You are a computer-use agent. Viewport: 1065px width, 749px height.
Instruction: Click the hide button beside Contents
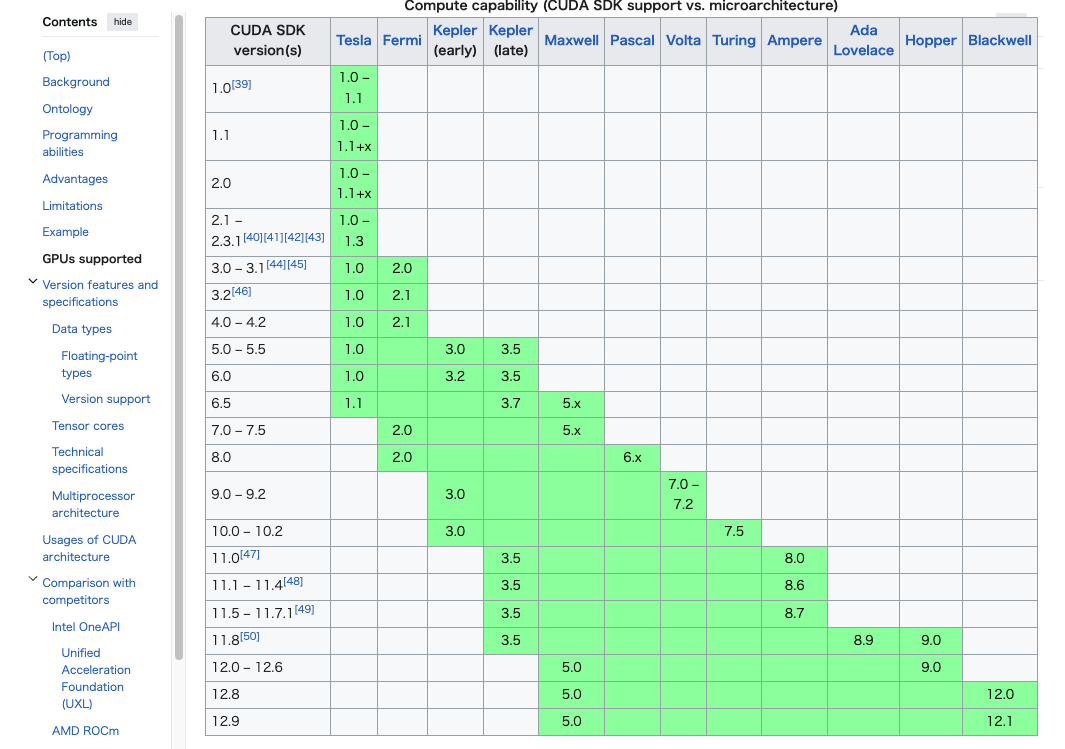tap(122, 22)
